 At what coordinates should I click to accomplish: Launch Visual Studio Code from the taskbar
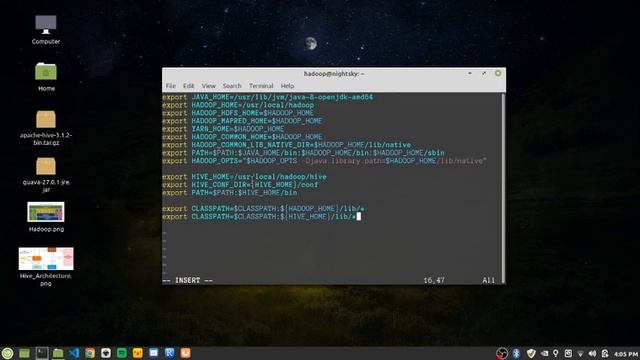pyautogui.click(x=74, y=353)
